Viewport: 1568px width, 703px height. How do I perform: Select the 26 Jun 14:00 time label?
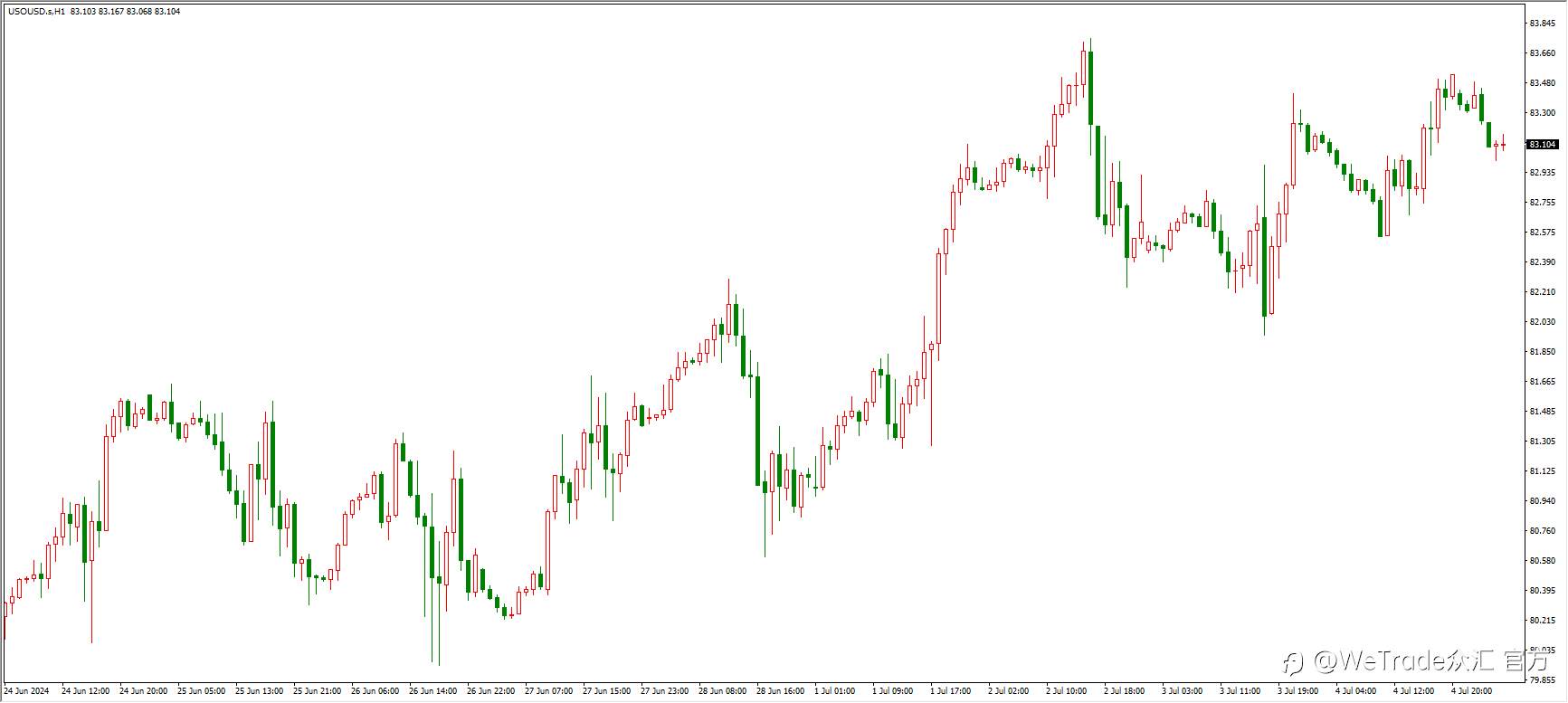(432, 691)
